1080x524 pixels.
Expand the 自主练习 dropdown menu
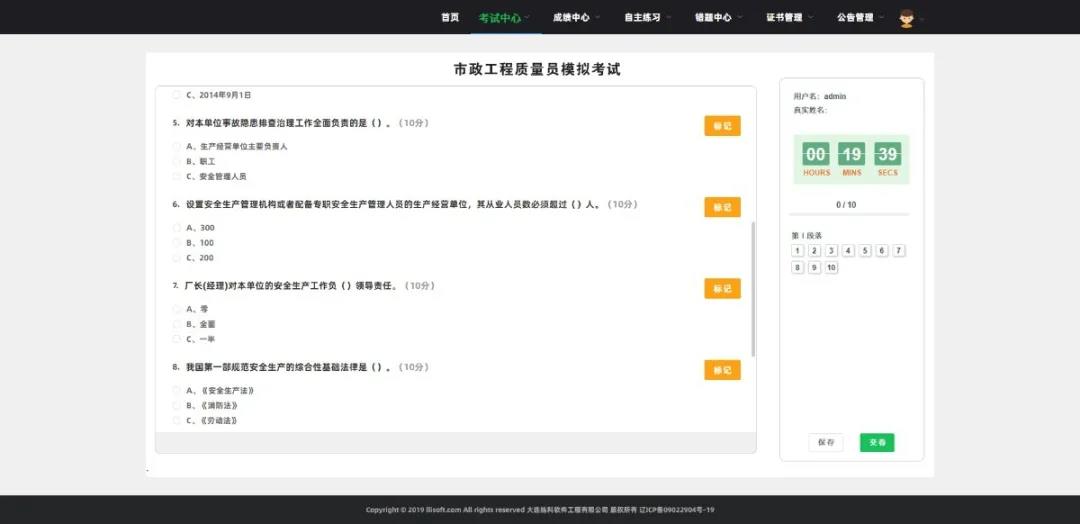pyautogui.click(x=647, y=17)
